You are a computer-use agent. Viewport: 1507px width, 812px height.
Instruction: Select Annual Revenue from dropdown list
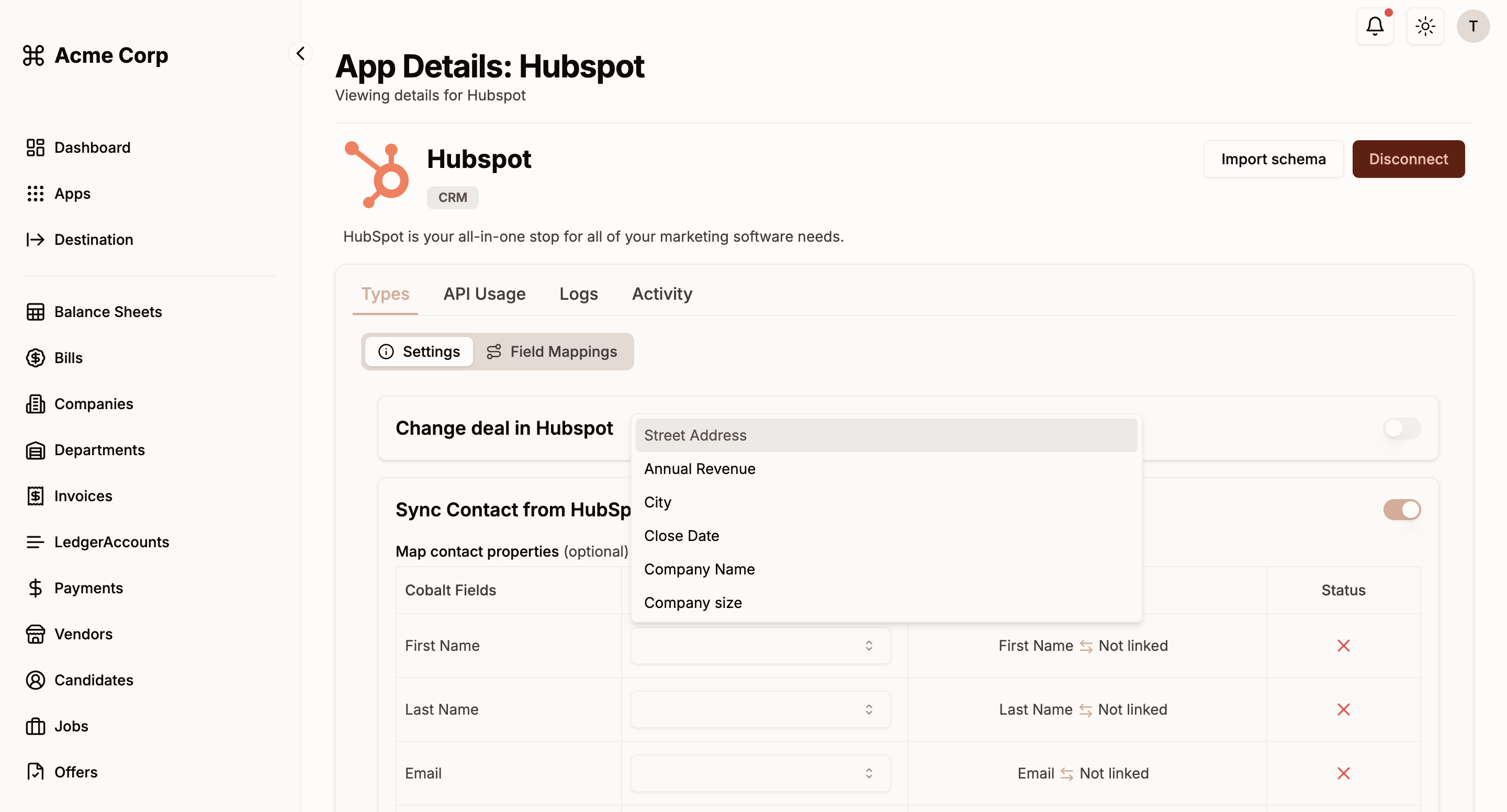(x=700, y=469)
